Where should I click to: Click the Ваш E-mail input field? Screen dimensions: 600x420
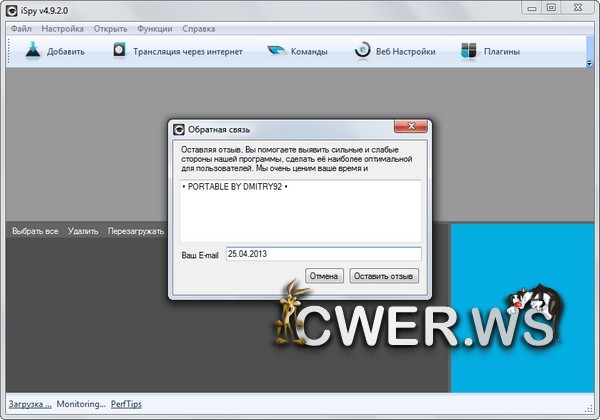[x=323, y=254]
